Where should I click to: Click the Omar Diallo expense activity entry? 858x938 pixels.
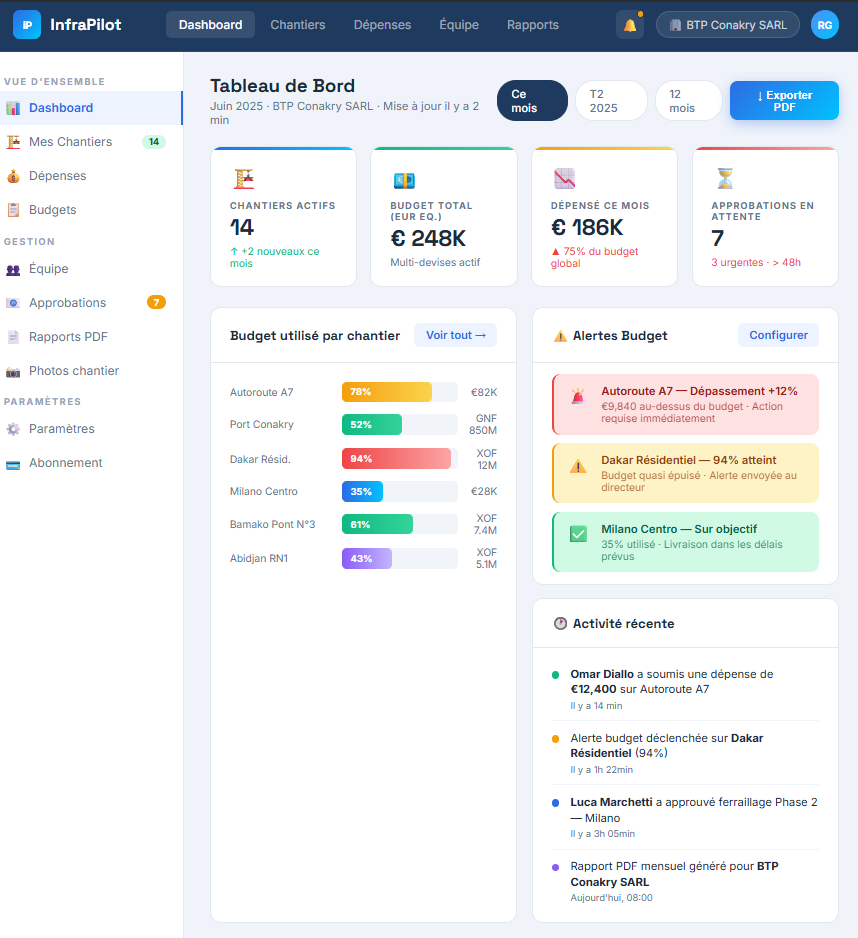point(685,689)
